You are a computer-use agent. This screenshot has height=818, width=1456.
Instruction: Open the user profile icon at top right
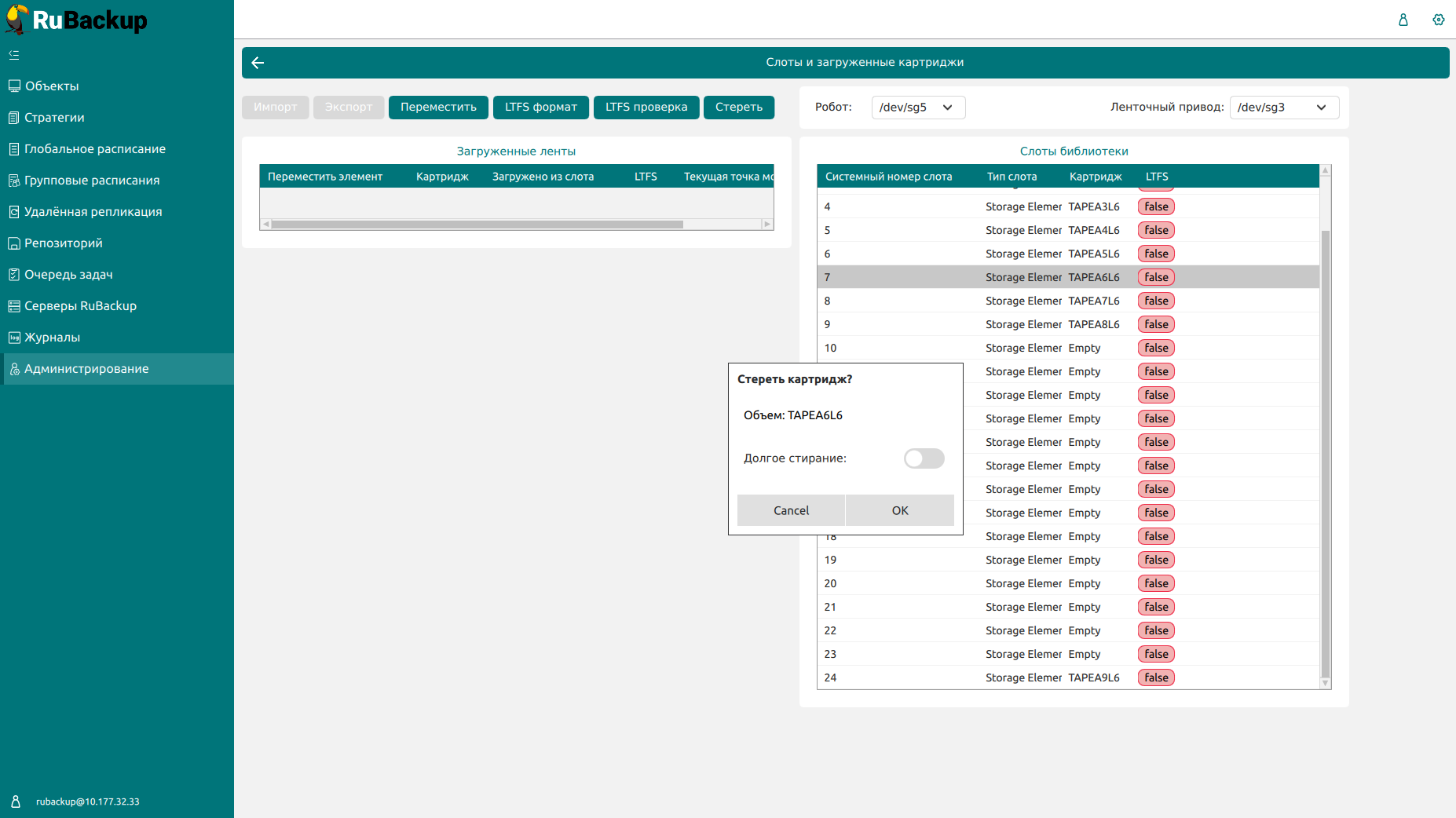(x=1403, y=20)
